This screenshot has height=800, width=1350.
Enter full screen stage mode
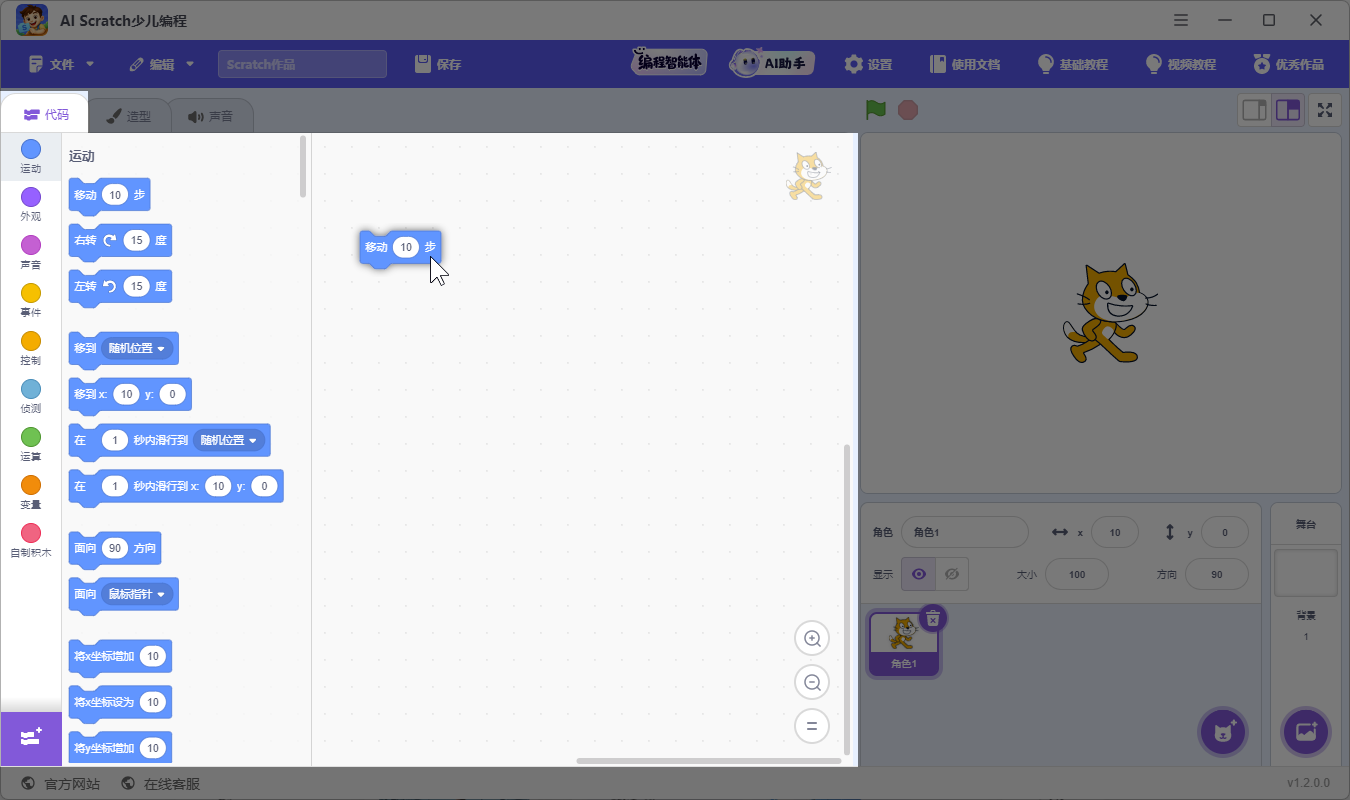pos(1325,110)
